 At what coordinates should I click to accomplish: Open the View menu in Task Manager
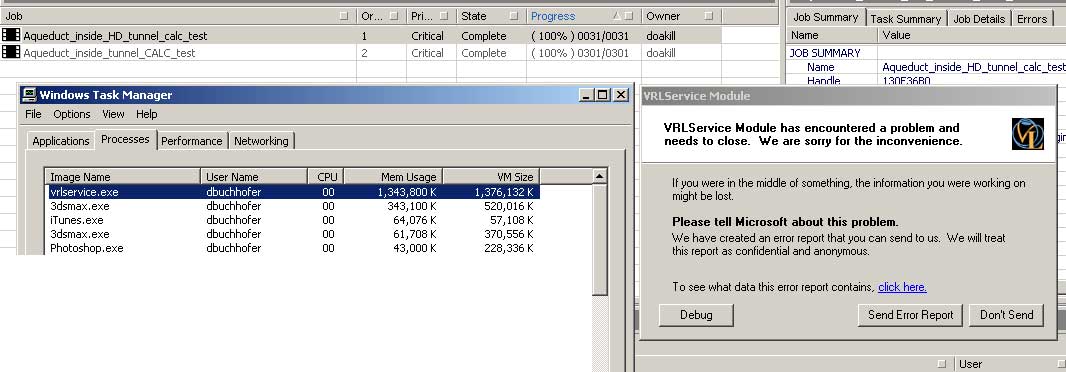114,114
